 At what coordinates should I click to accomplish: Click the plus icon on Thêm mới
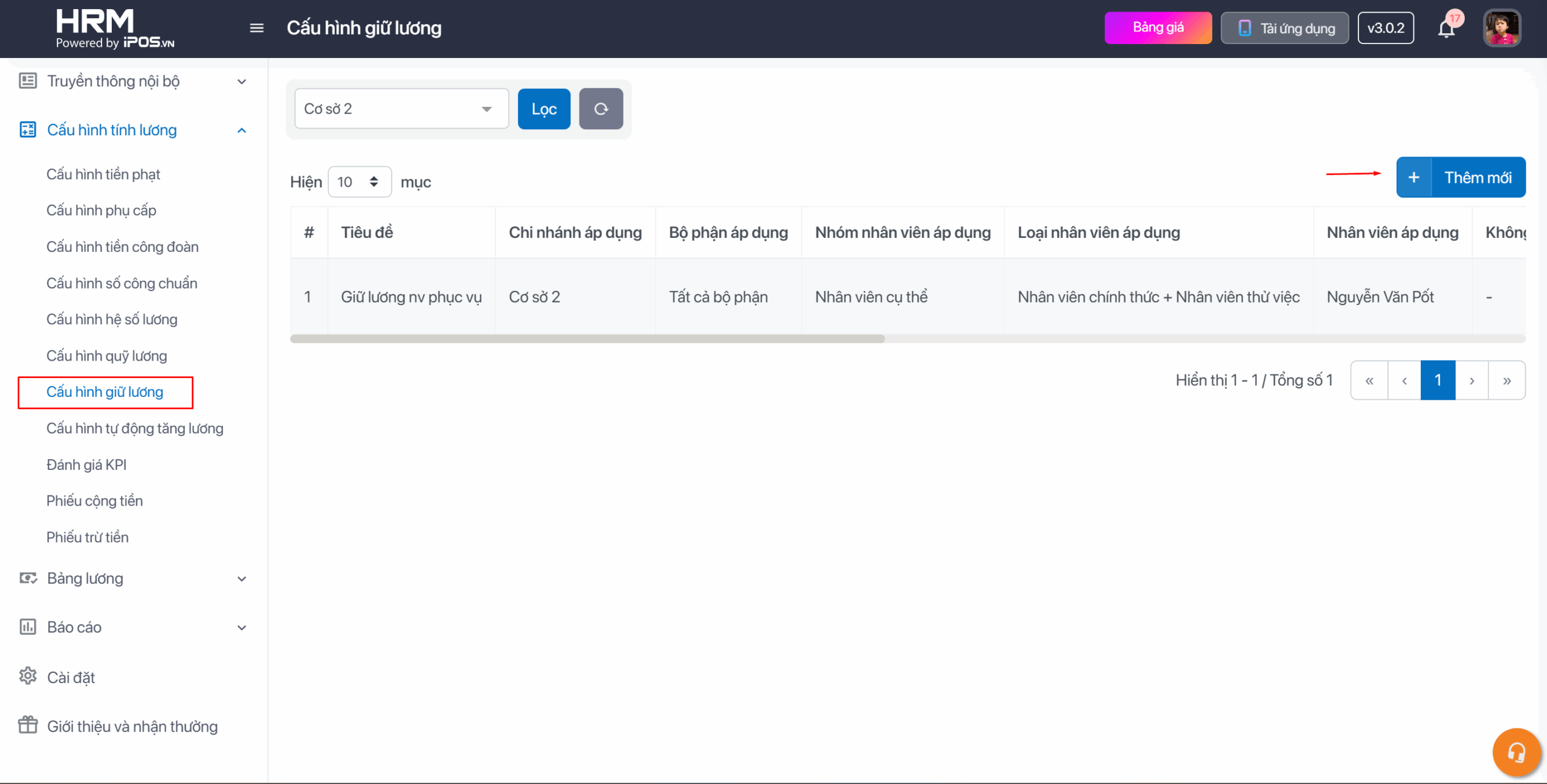pos(1414,178)
